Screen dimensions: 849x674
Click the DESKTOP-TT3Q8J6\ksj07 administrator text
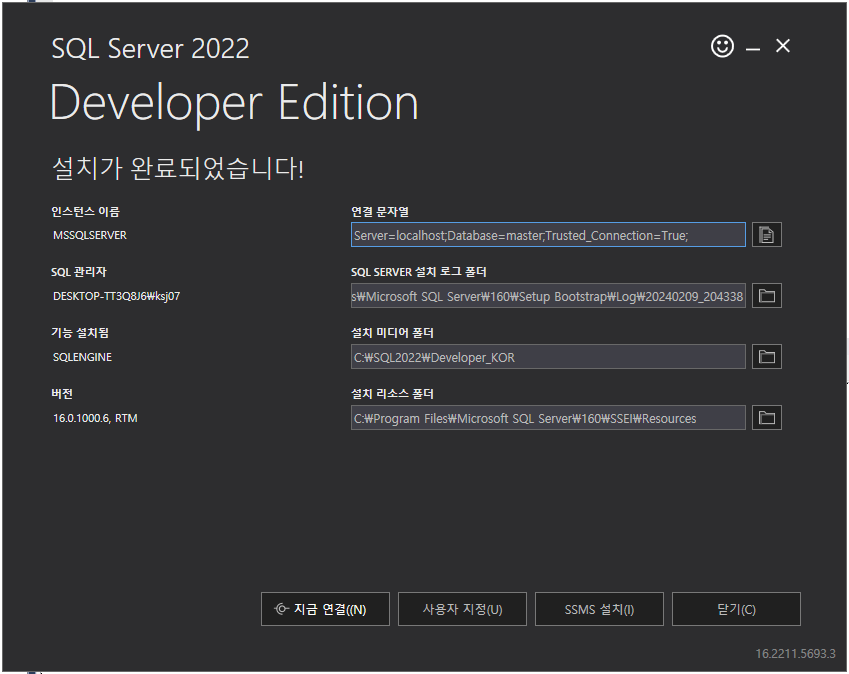pyautogui.click(x=116, y=296)
